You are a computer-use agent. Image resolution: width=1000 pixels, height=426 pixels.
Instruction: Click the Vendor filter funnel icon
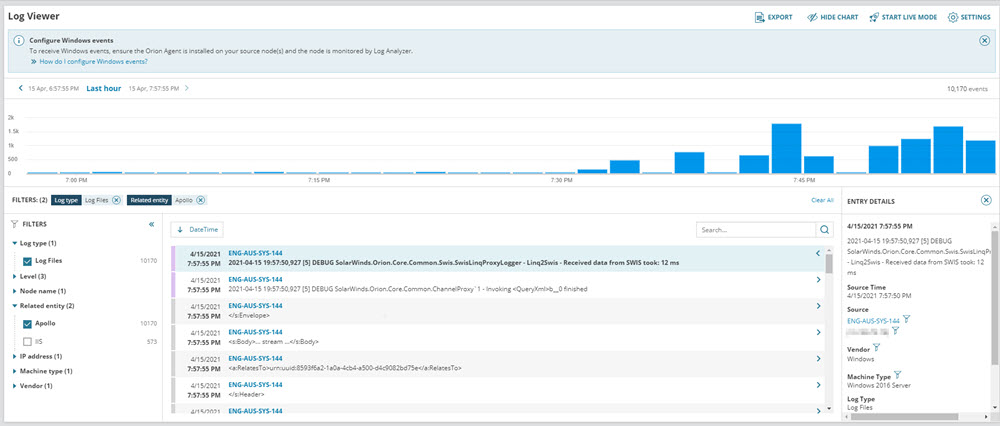(876, 347)
